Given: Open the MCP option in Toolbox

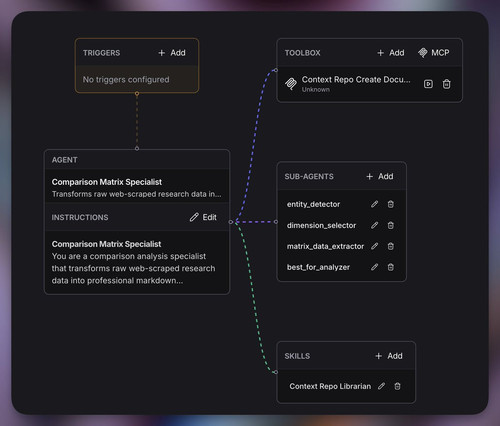Looking at the screenshot, I should tap(434, 53).
